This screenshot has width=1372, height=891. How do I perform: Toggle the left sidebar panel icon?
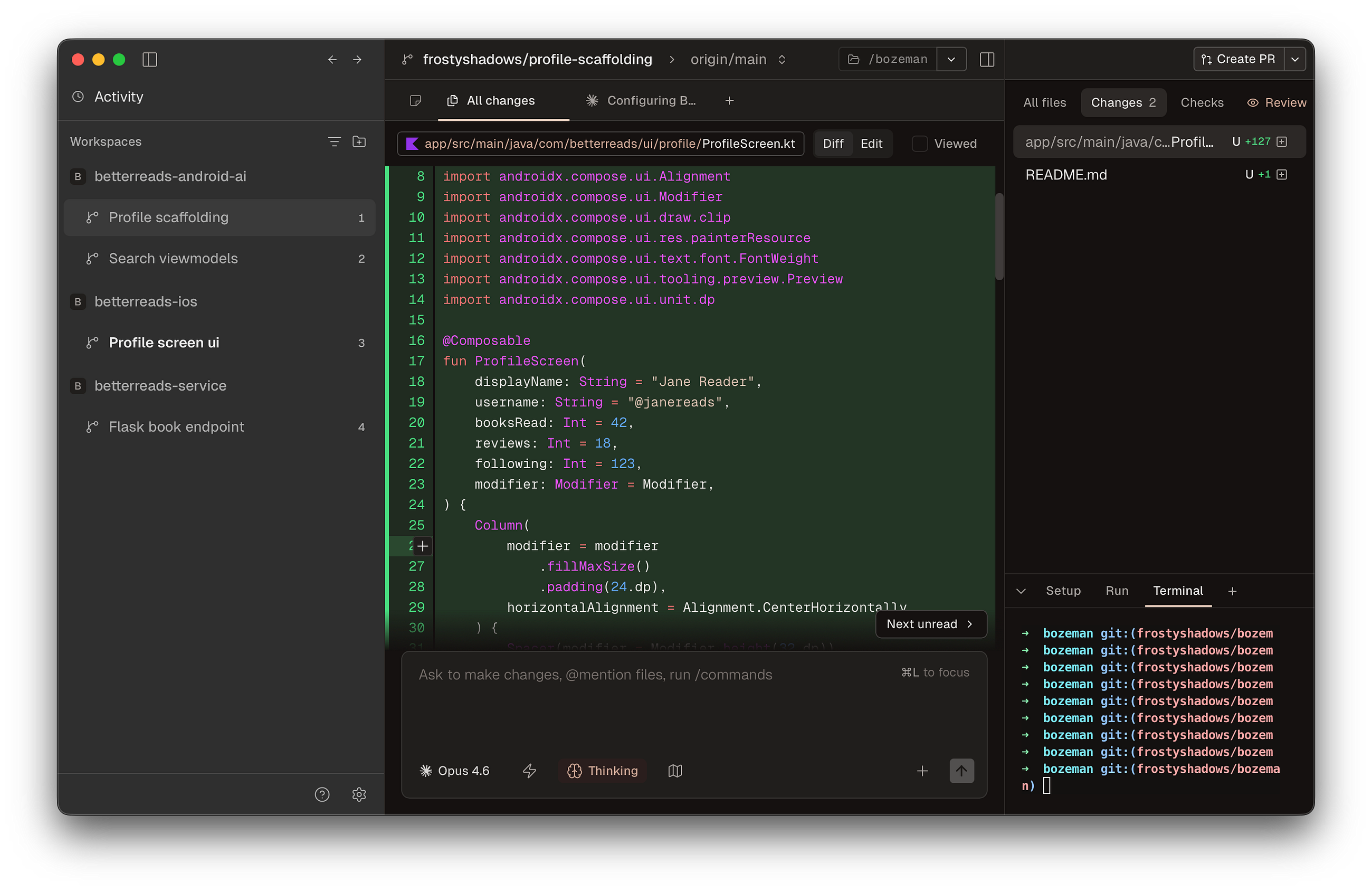tap(149, 60)
